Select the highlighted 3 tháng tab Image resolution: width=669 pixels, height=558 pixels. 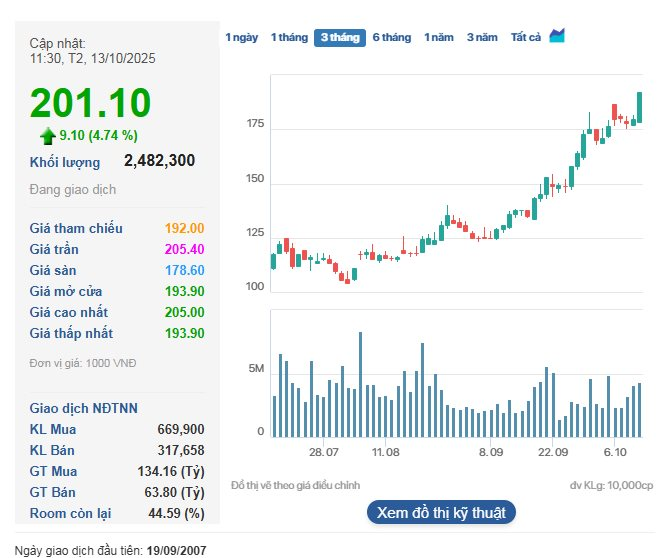(x=338, y=38)
